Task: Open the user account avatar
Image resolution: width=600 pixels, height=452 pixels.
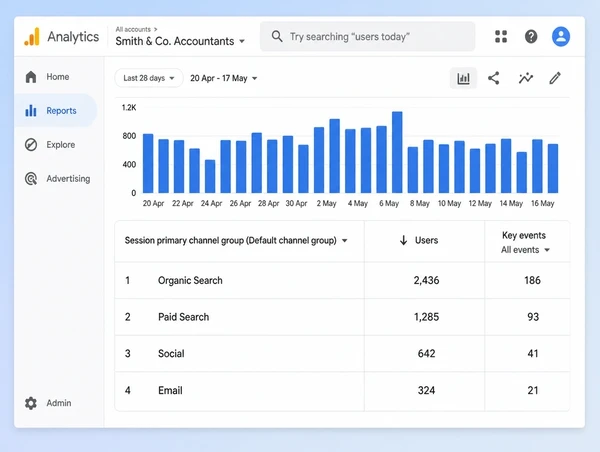Action: click(x=561, y=37)
